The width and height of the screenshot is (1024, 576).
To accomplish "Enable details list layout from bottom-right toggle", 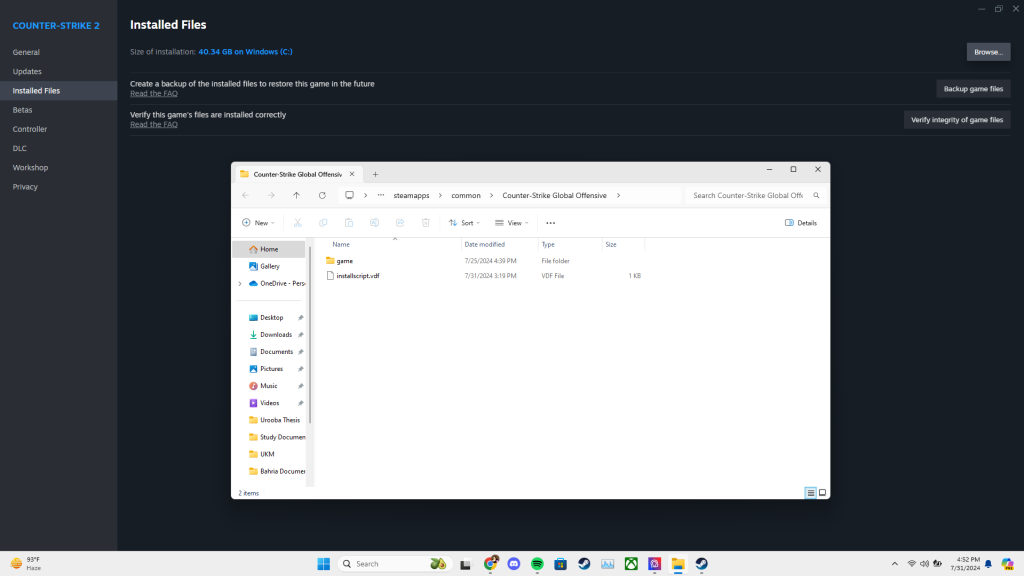I will click(x=810, y=492).
